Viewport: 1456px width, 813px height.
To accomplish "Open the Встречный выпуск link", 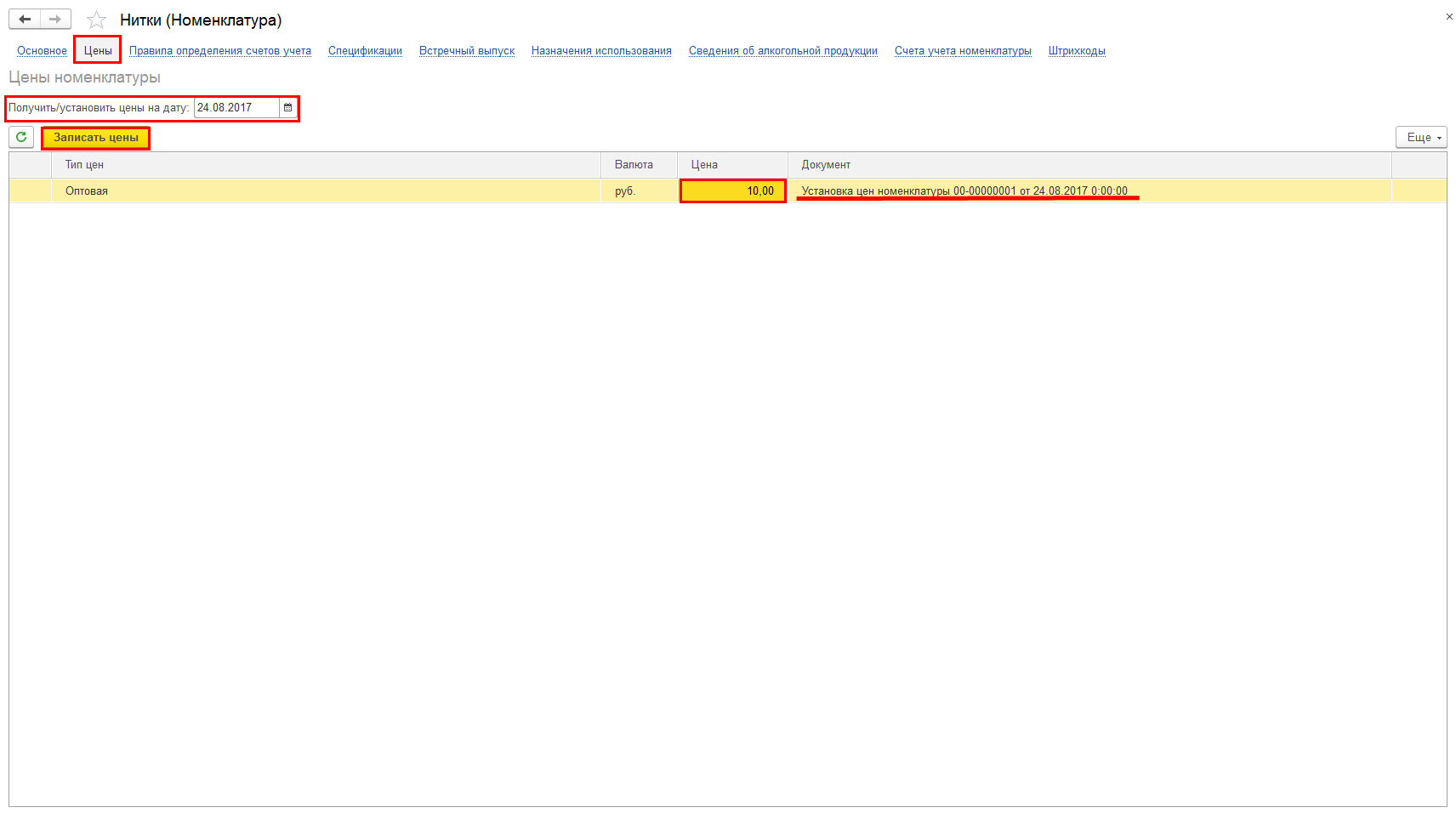I will (466, 51).
